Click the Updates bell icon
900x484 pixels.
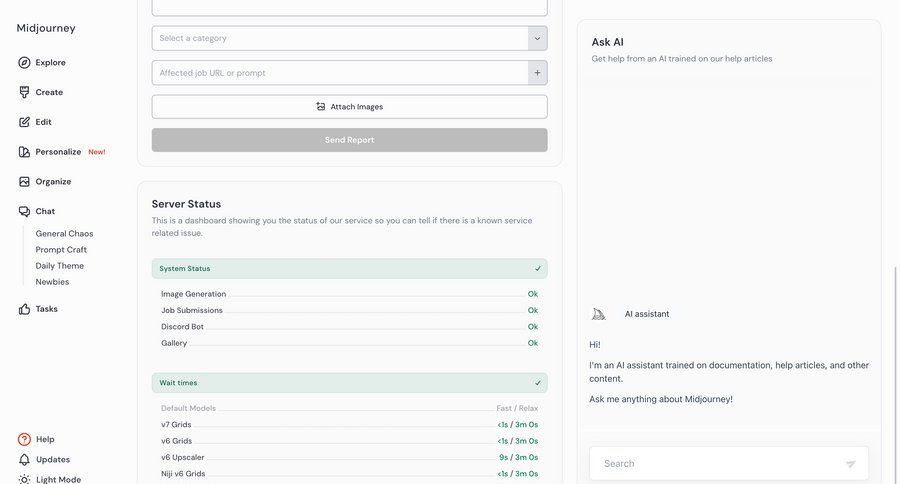tap(24, 459)
